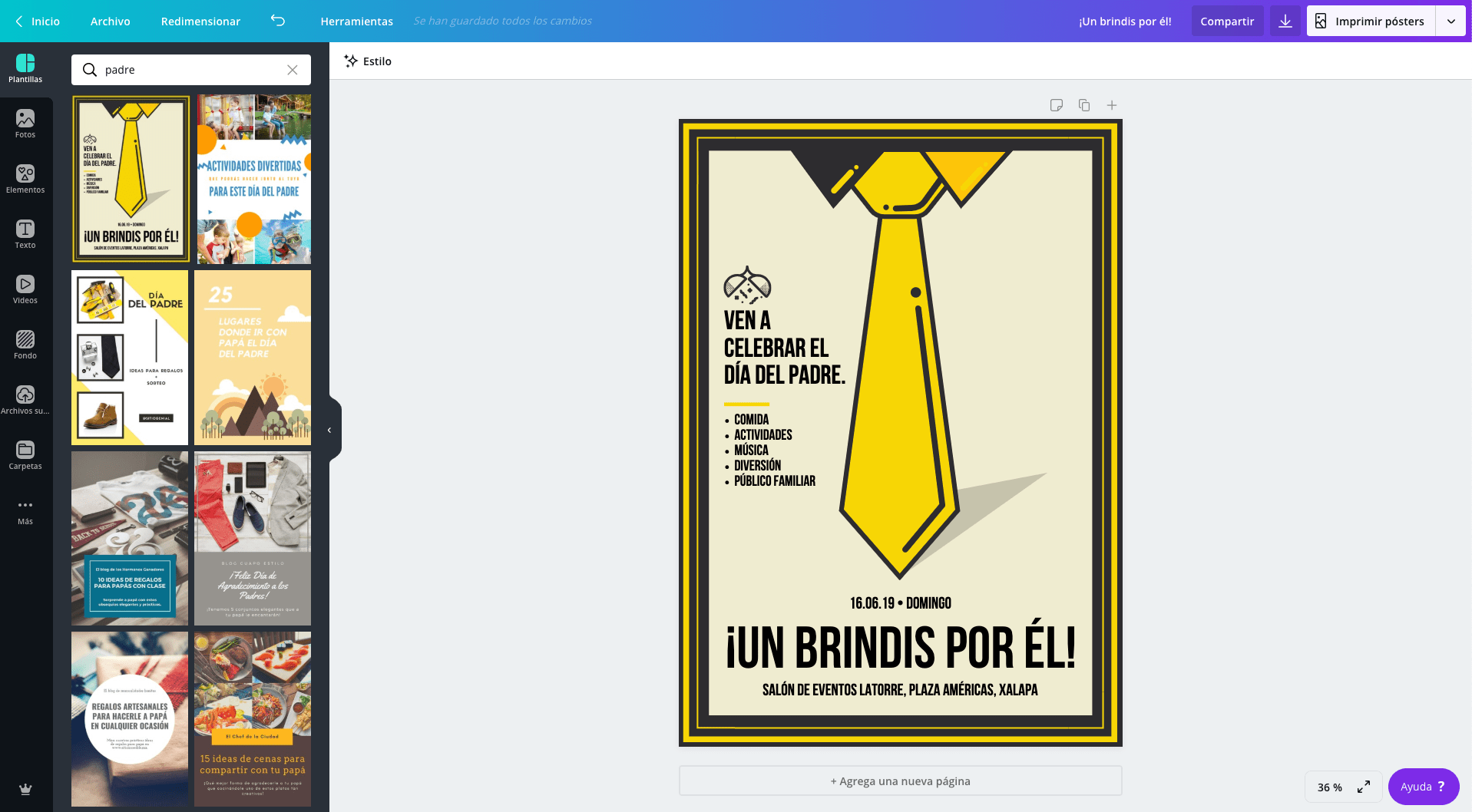The height and width of the screenshot is (812, 1472).
Task: Duplicate the current page
Action: [x=1084, y=105]
